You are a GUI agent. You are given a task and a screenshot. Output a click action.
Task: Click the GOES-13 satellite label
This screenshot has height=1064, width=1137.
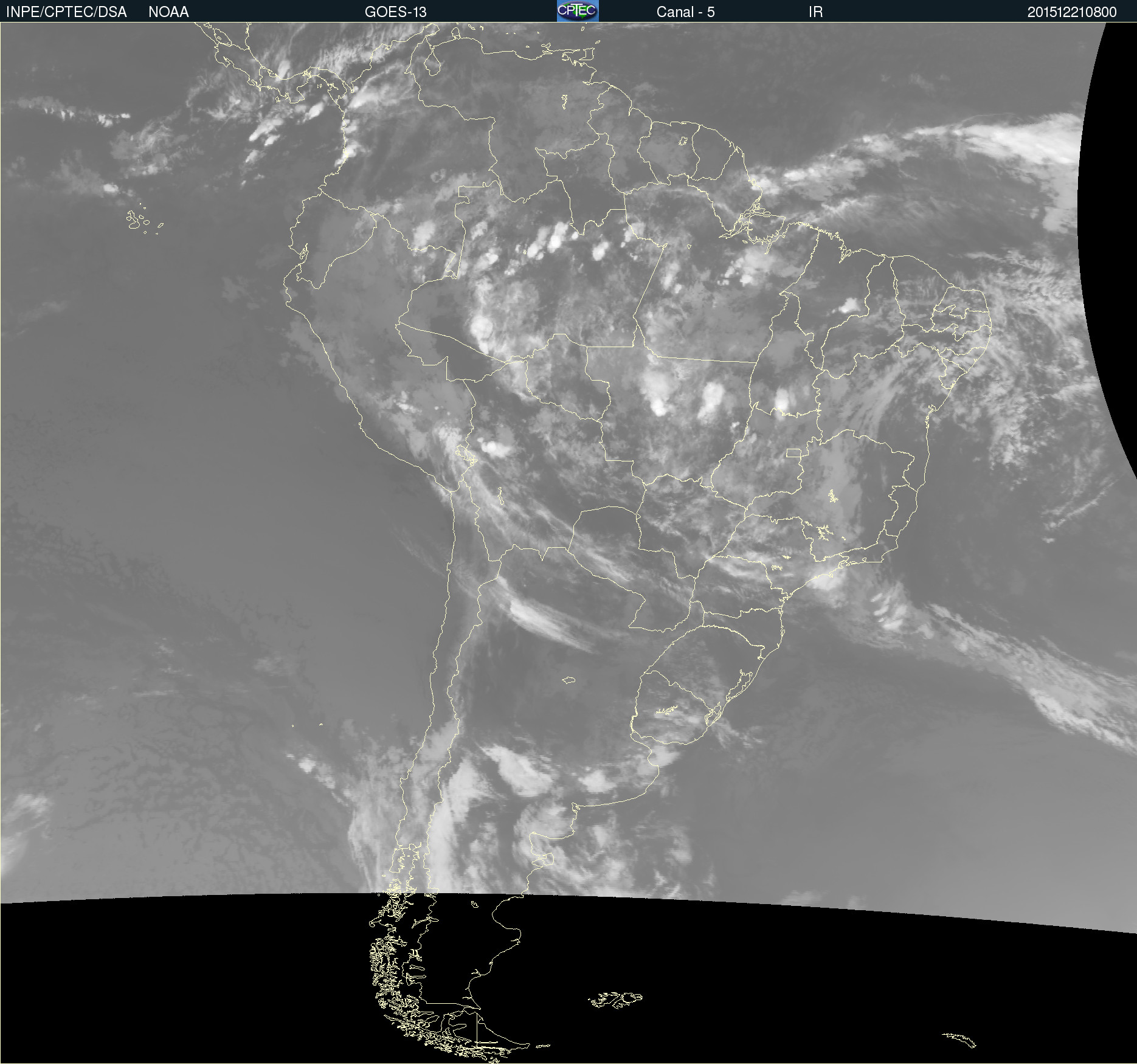point(396,12)
